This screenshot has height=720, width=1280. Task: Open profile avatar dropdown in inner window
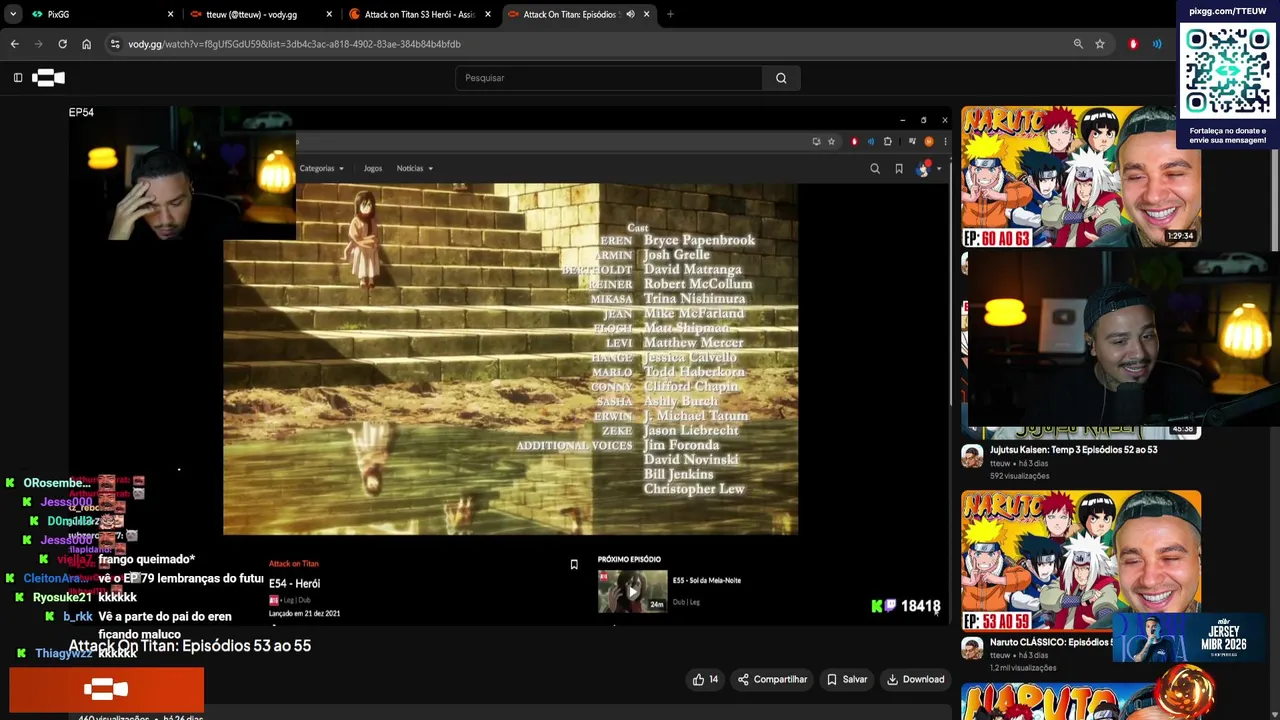(x=928, y=169)
